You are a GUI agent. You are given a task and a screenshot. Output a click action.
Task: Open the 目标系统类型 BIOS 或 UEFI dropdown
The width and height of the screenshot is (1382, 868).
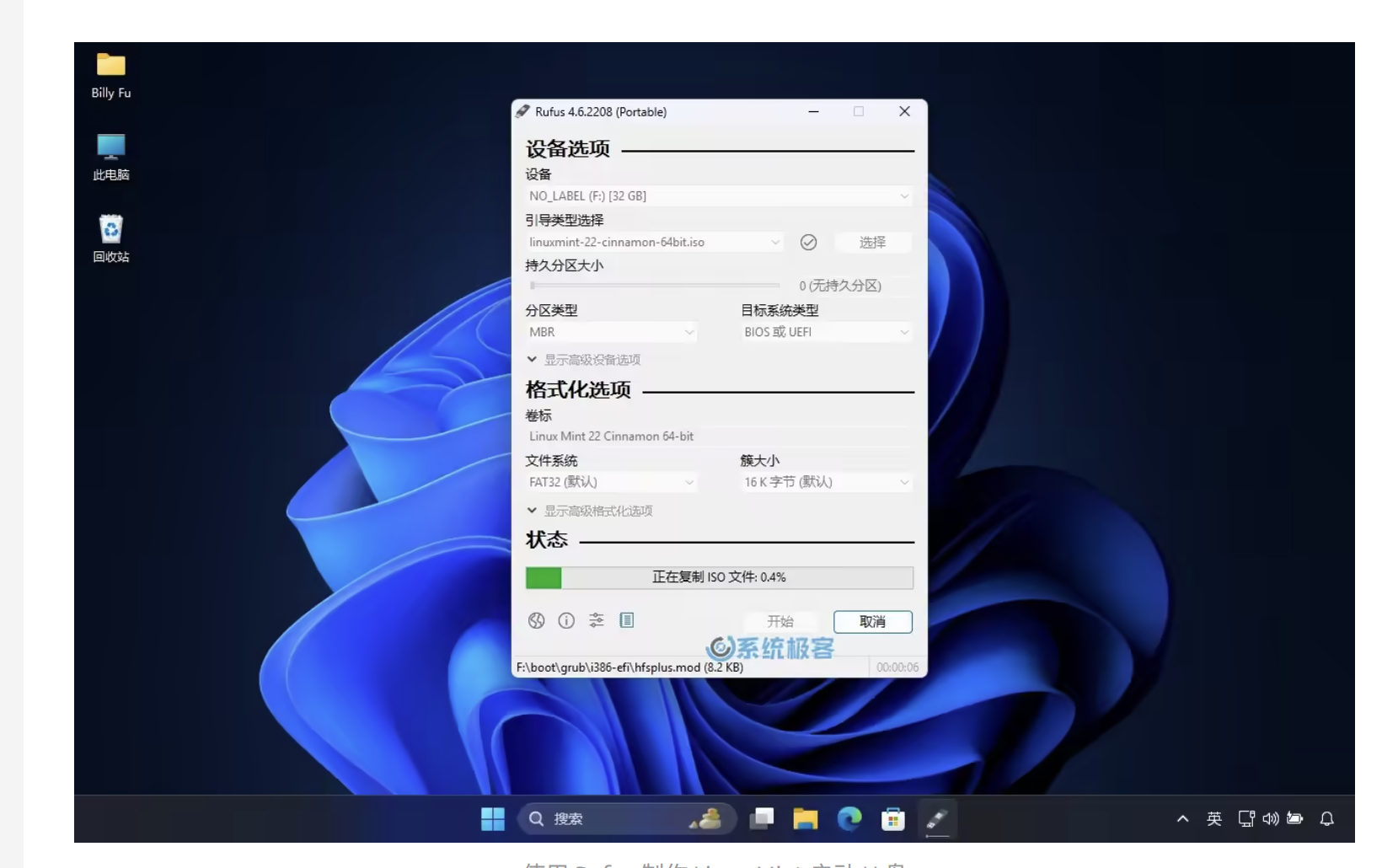(x=826, y=333)
